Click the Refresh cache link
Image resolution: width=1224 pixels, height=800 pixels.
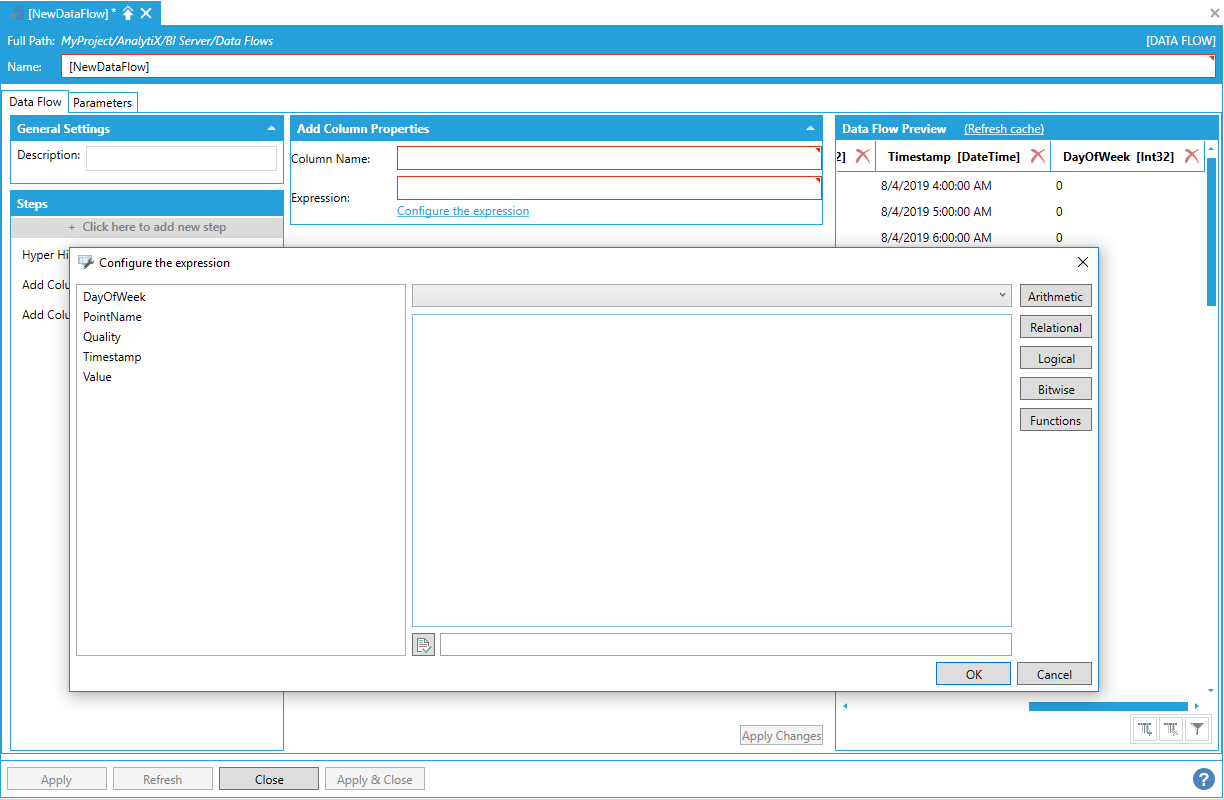pyautogui.click(x=1003, y=129)
